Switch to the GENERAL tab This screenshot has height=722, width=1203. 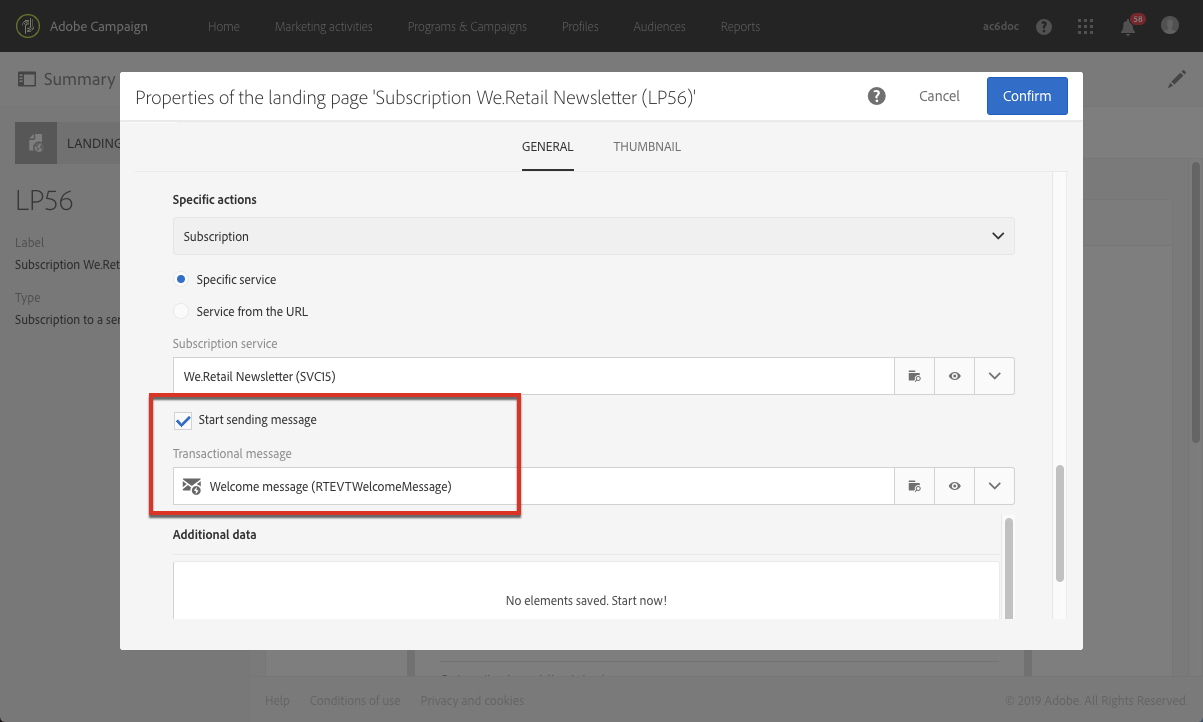(548, 146)
